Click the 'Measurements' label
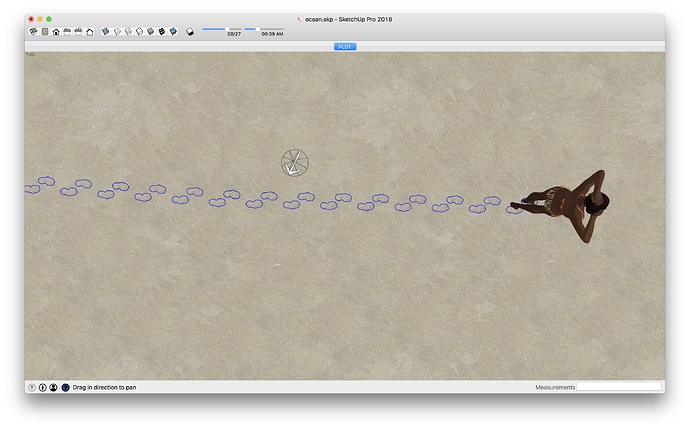Viewport: 690px width, 428px height. pos(555,387)
